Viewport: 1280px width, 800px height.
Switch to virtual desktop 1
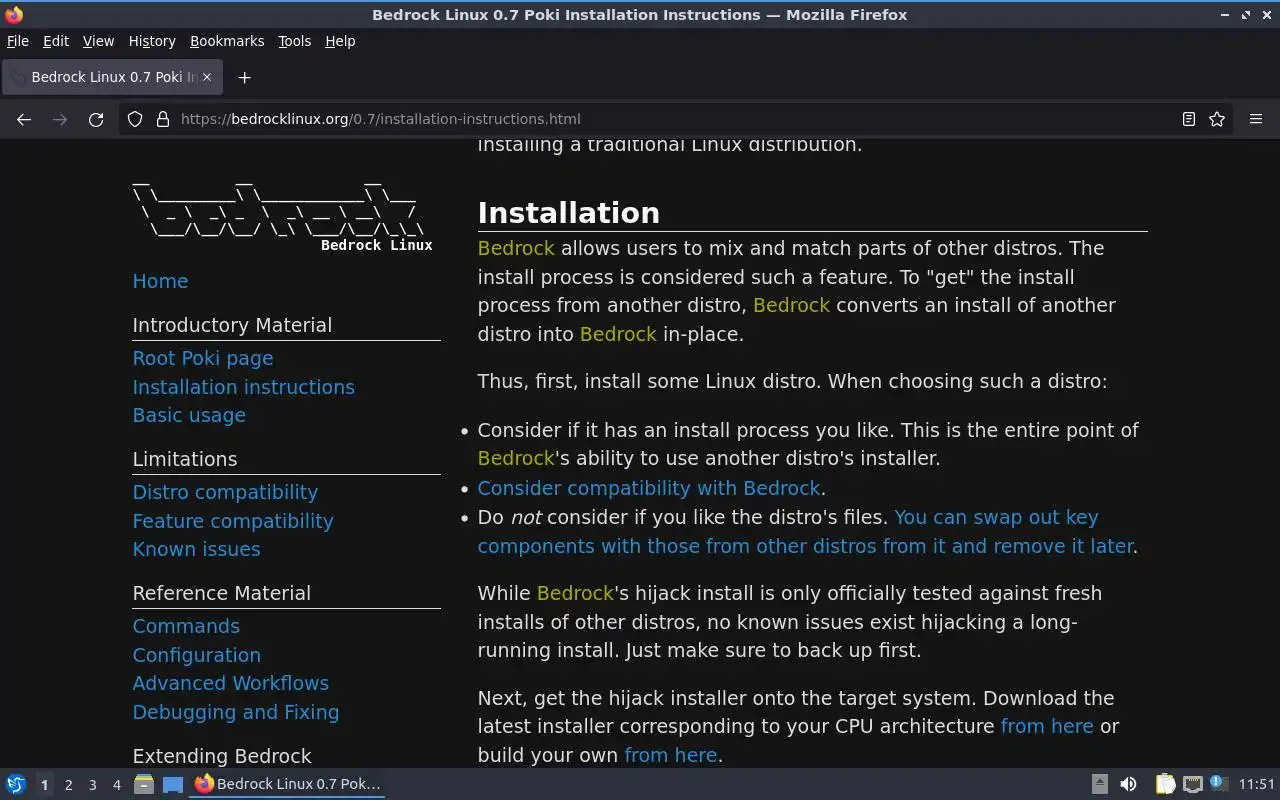click(x=44, y=785)
